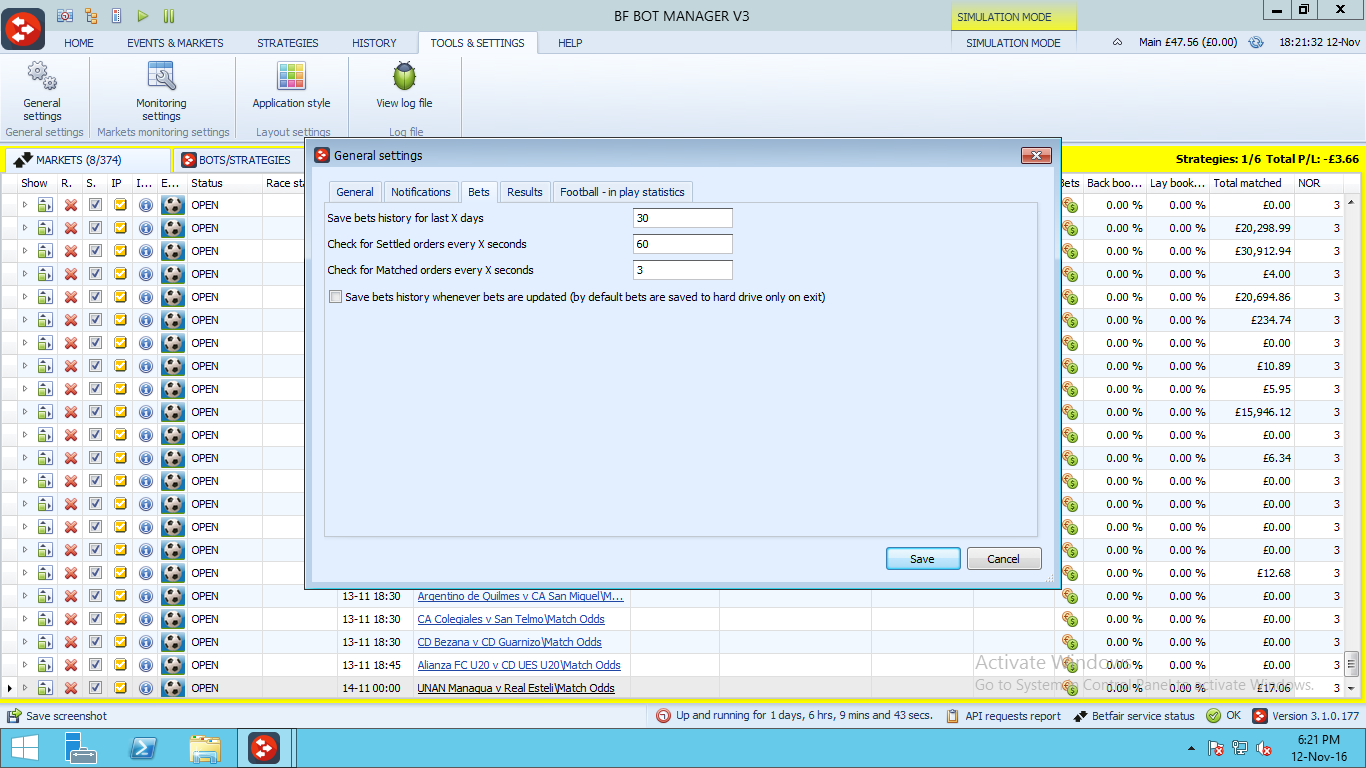Toggle the S. checkbox in the £15,946.12 row
Image resolution: width=1366 pixels, height=768 pixels.
[95, 412]
